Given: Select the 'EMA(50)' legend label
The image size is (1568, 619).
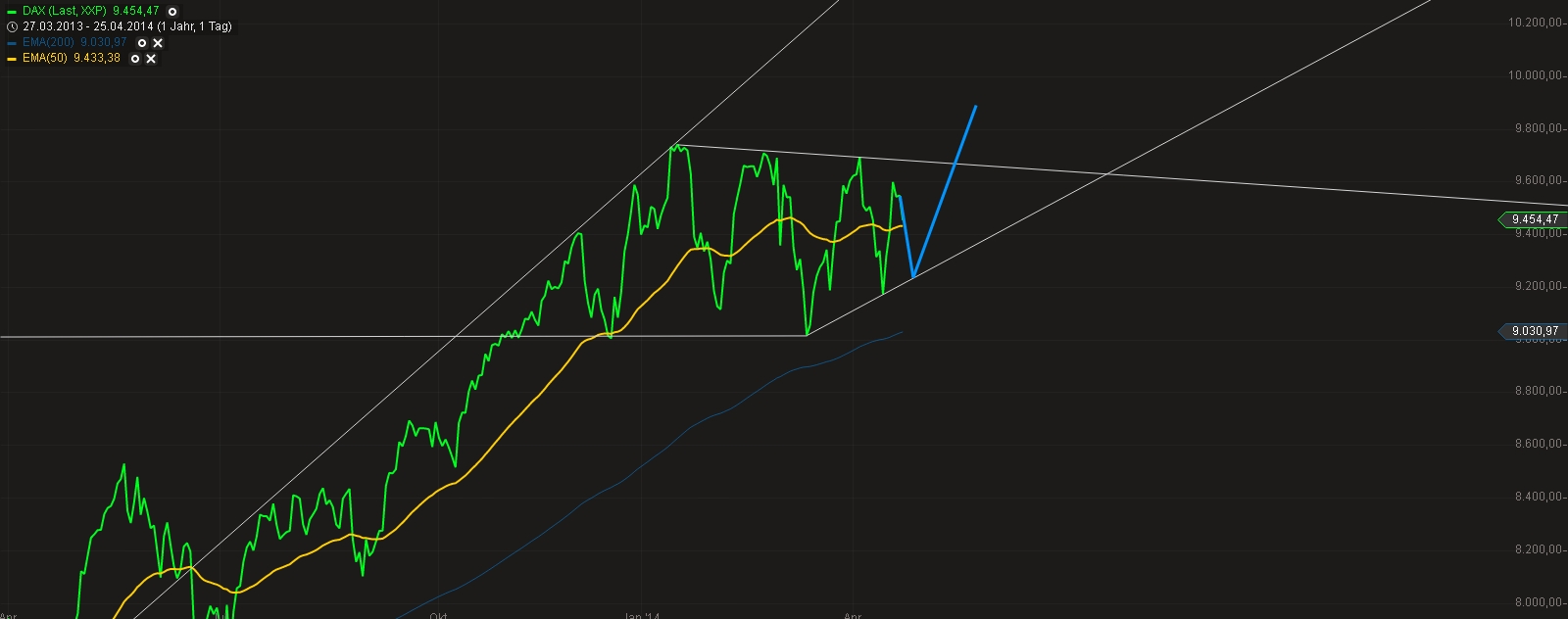Looking at the screenshot, I should coord(43,59).
